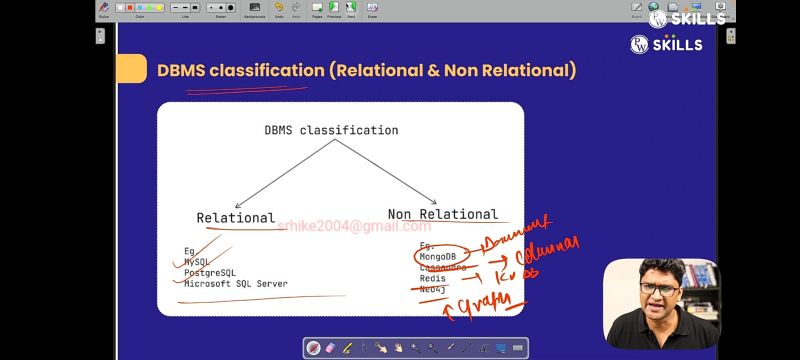
Task: Choose the yellow pen color
Action: pos(159,8)
